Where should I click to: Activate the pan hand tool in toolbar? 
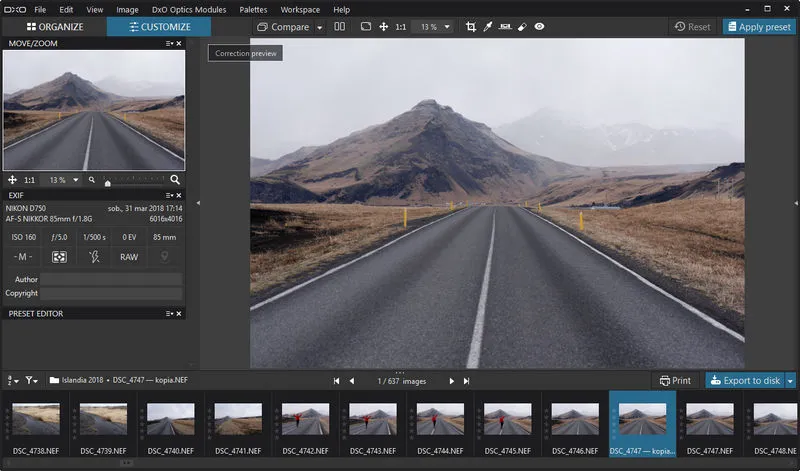pos(384,27)
